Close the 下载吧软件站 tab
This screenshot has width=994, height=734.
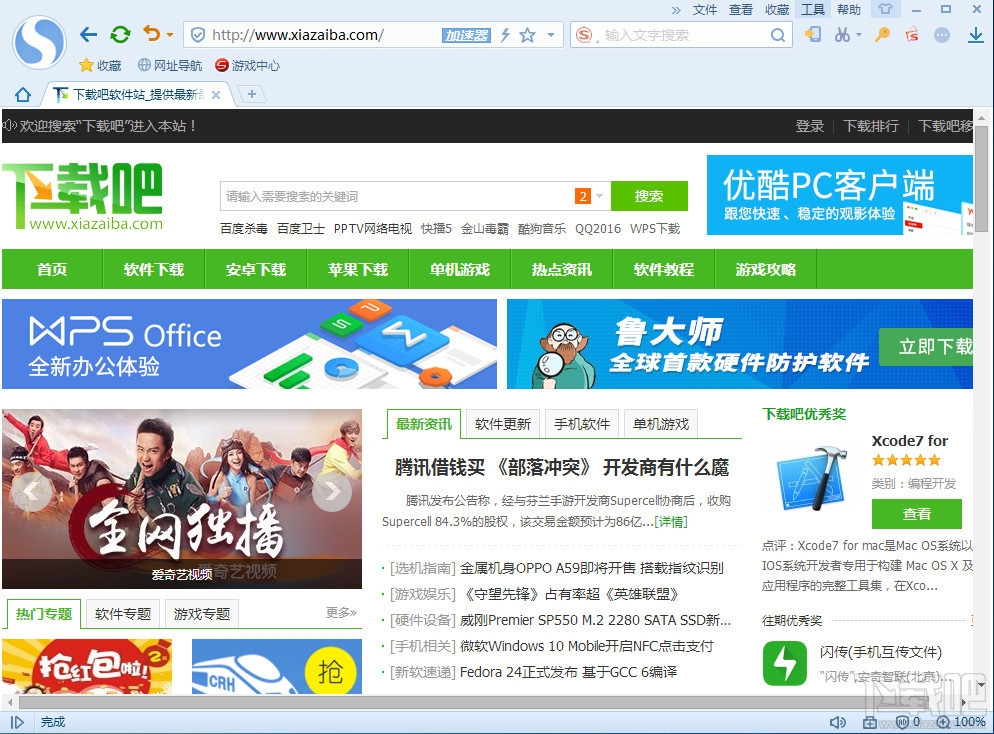pos(216,95)
